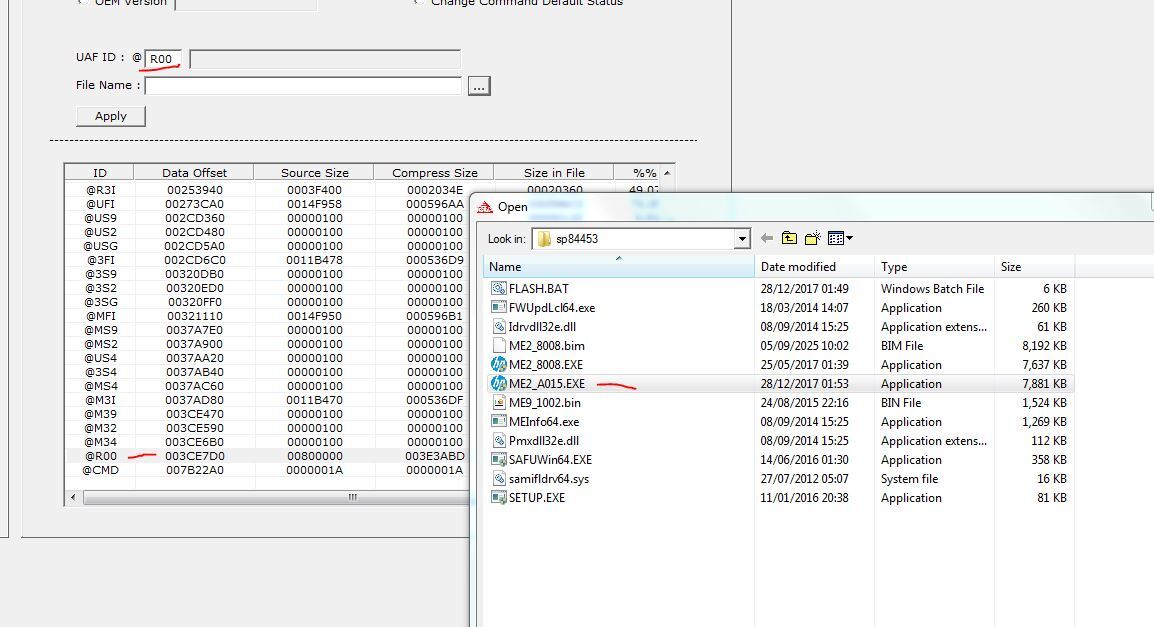Screen dimensions: 1154x627
Task: Select the @UFI row
Action: (x=268, y=204)
